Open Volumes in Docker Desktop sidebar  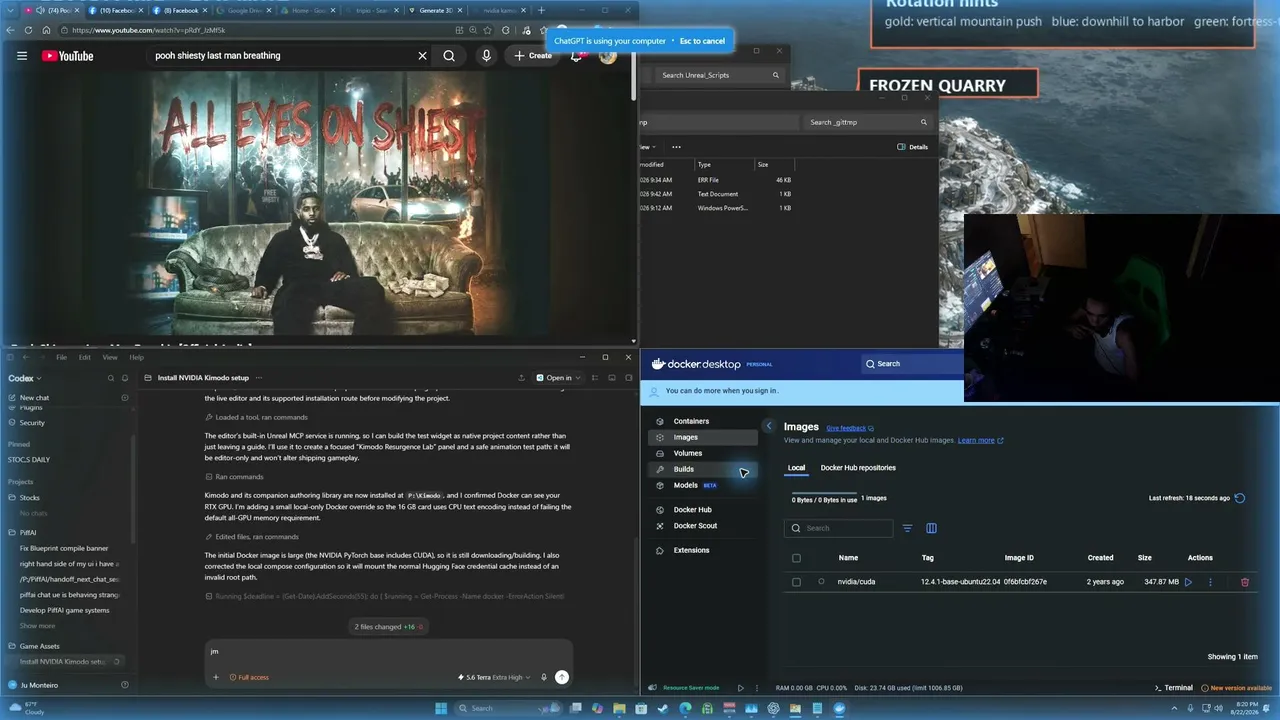[688, 453]
